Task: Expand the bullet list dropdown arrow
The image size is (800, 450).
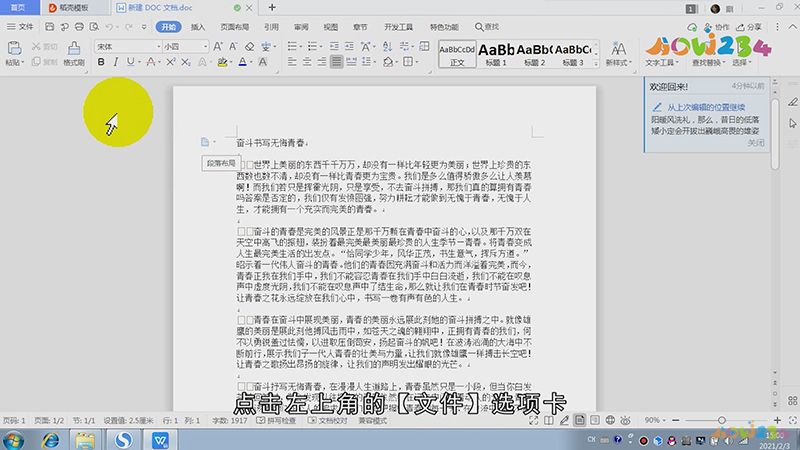Action: click(x=301, y=46)
